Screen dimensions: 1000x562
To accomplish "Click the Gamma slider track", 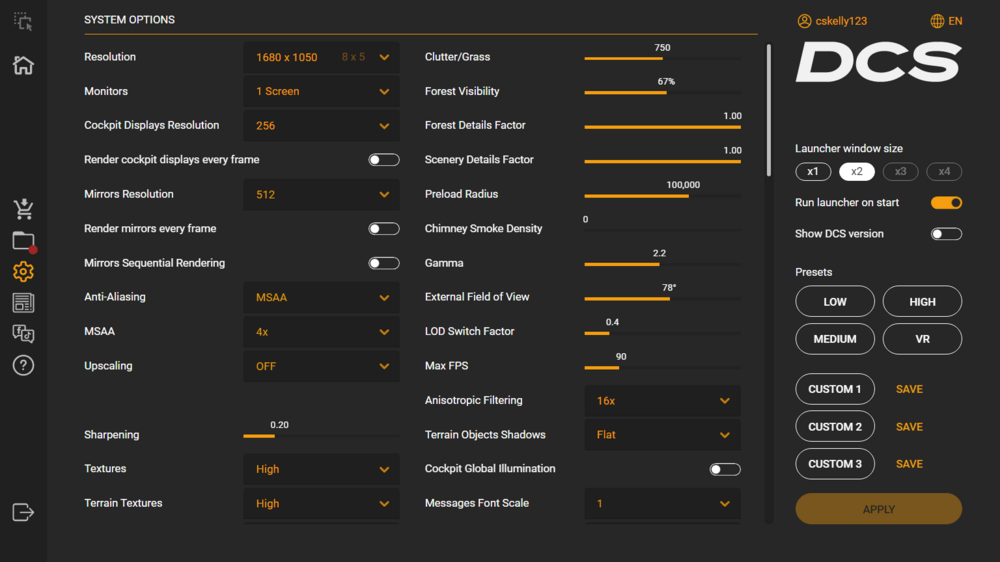I will pos(662,265).
